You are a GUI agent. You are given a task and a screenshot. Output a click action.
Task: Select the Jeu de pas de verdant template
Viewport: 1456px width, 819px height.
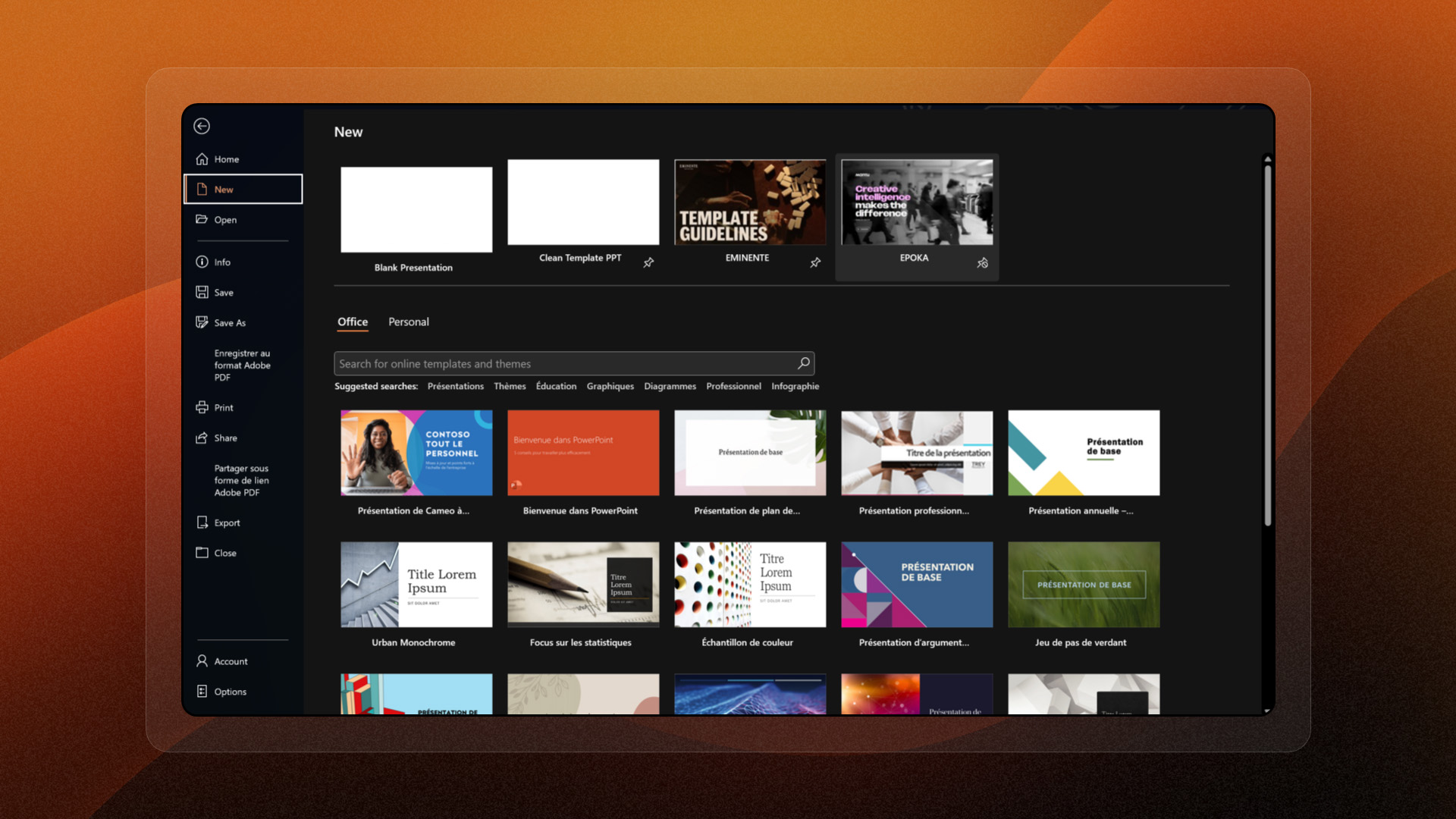coord(1084,585)
